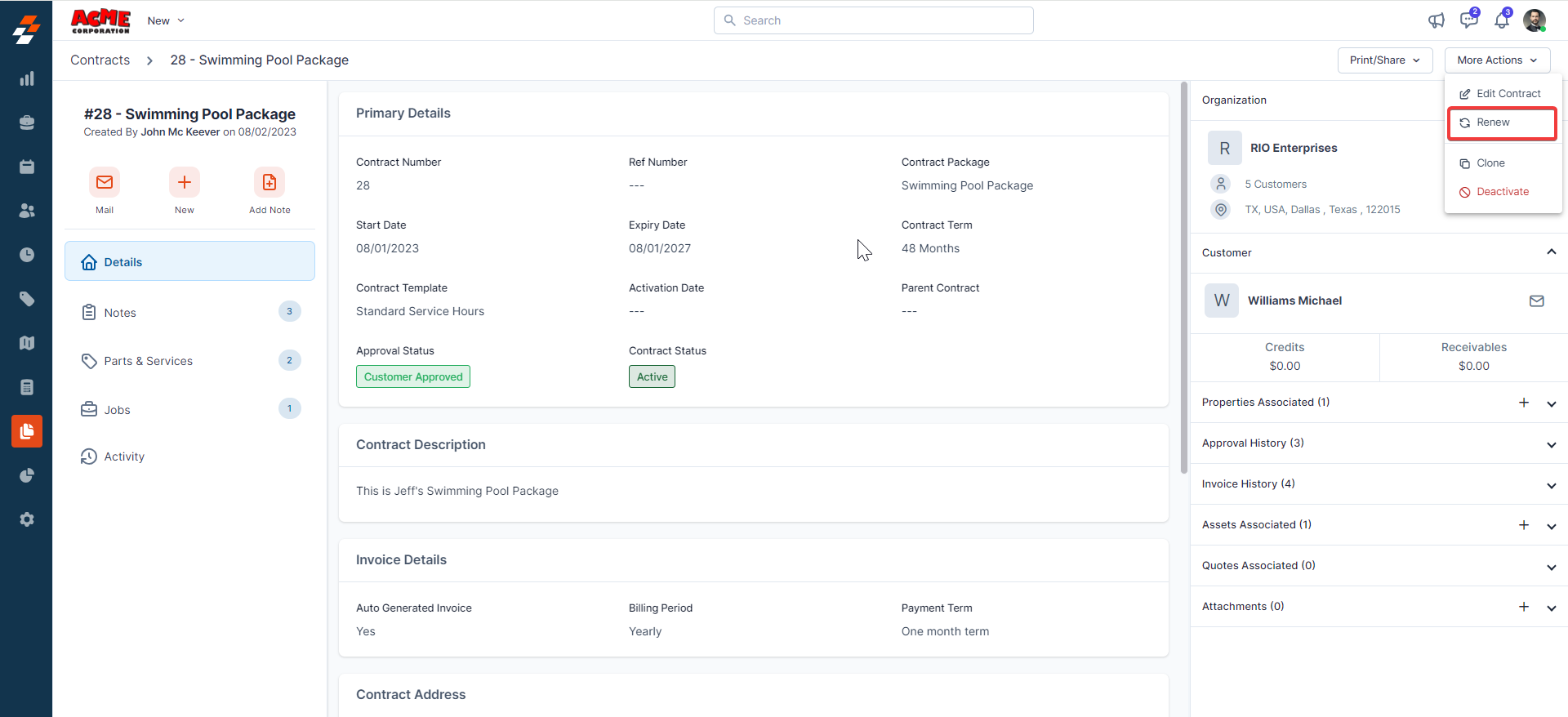Screen dimensions: 1568x717
Task: Open the Parts & Services tab
Action: [148, 361]
